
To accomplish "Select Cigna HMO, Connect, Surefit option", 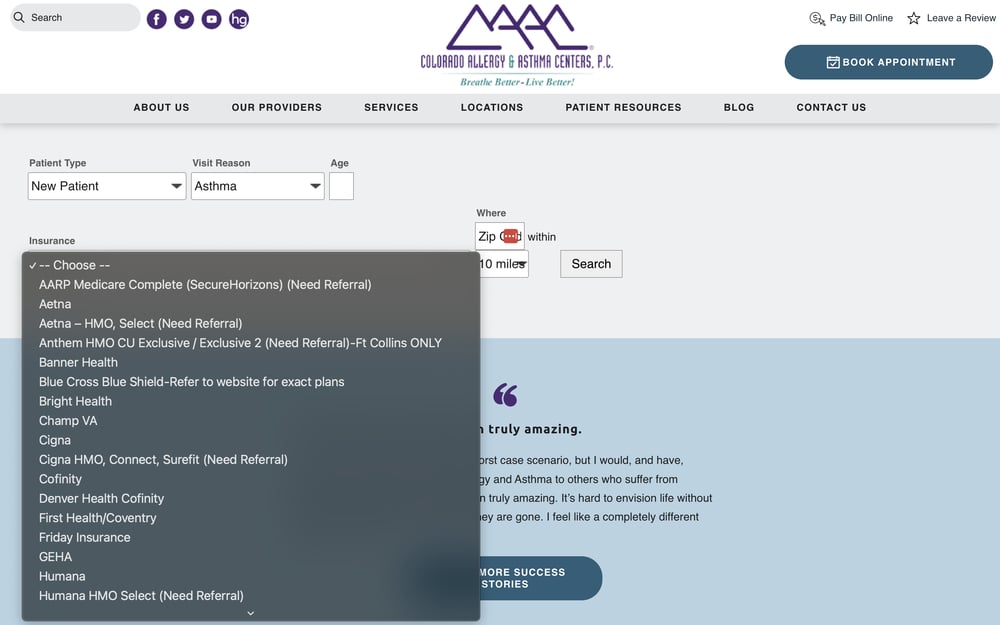I will (251, 460).
